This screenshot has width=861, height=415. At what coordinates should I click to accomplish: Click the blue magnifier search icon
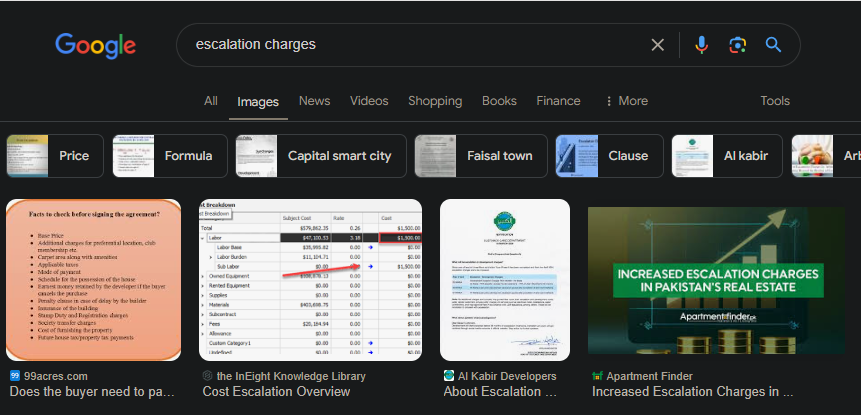pyautogui.click(x=773, y=44)
